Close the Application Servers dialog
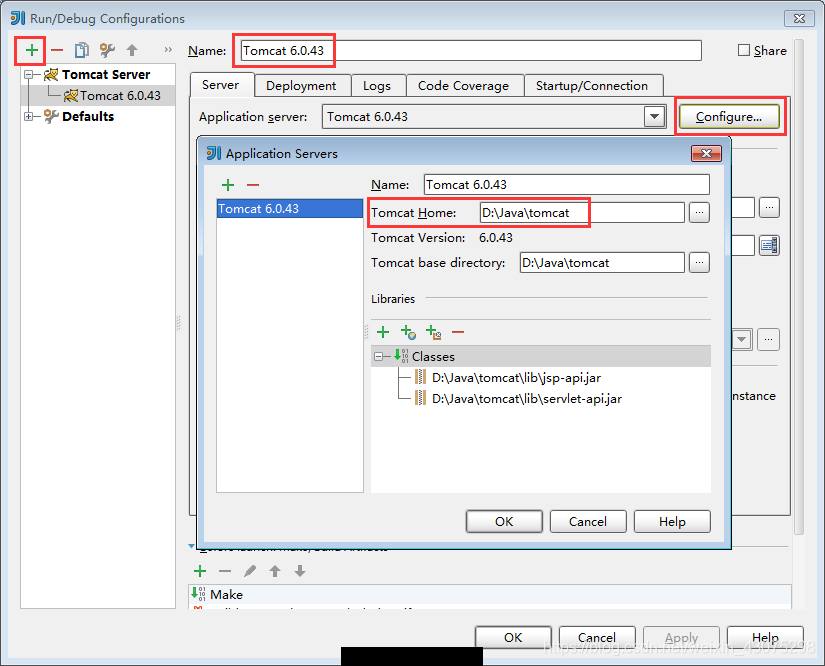Screen dimensions: 825x666 point(706,153)
